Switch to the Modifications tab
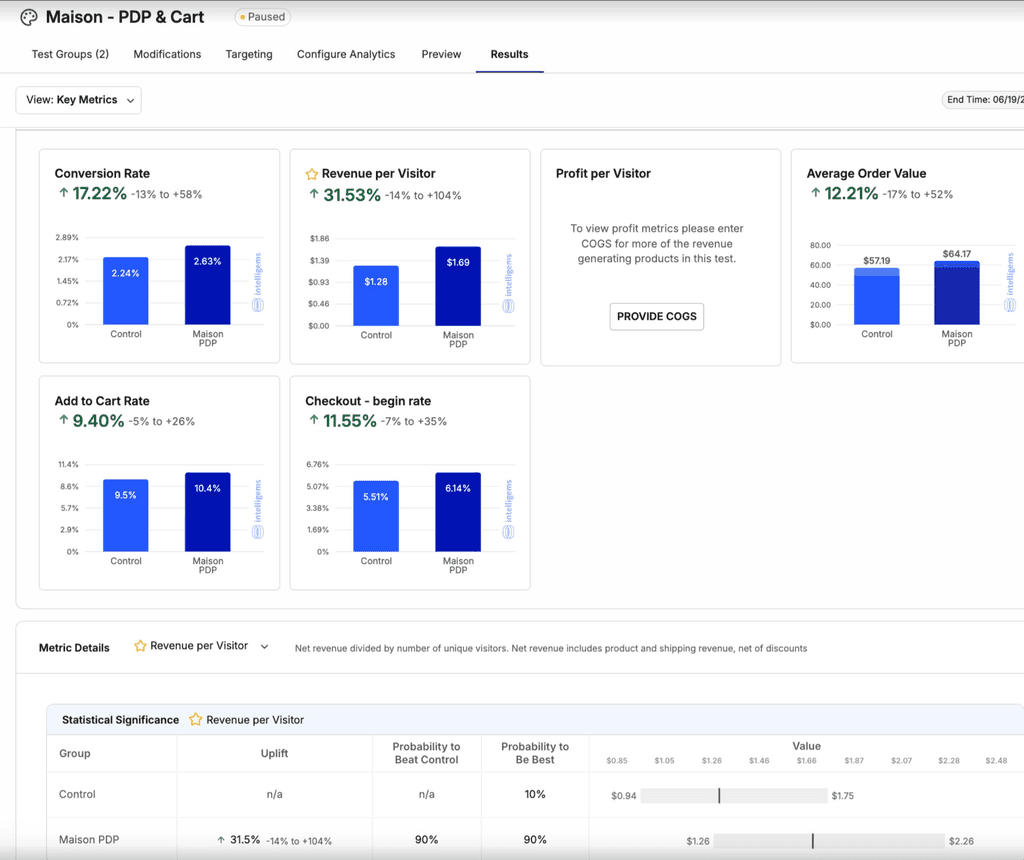The image size is (1024, 860). (x=167, y=54)
